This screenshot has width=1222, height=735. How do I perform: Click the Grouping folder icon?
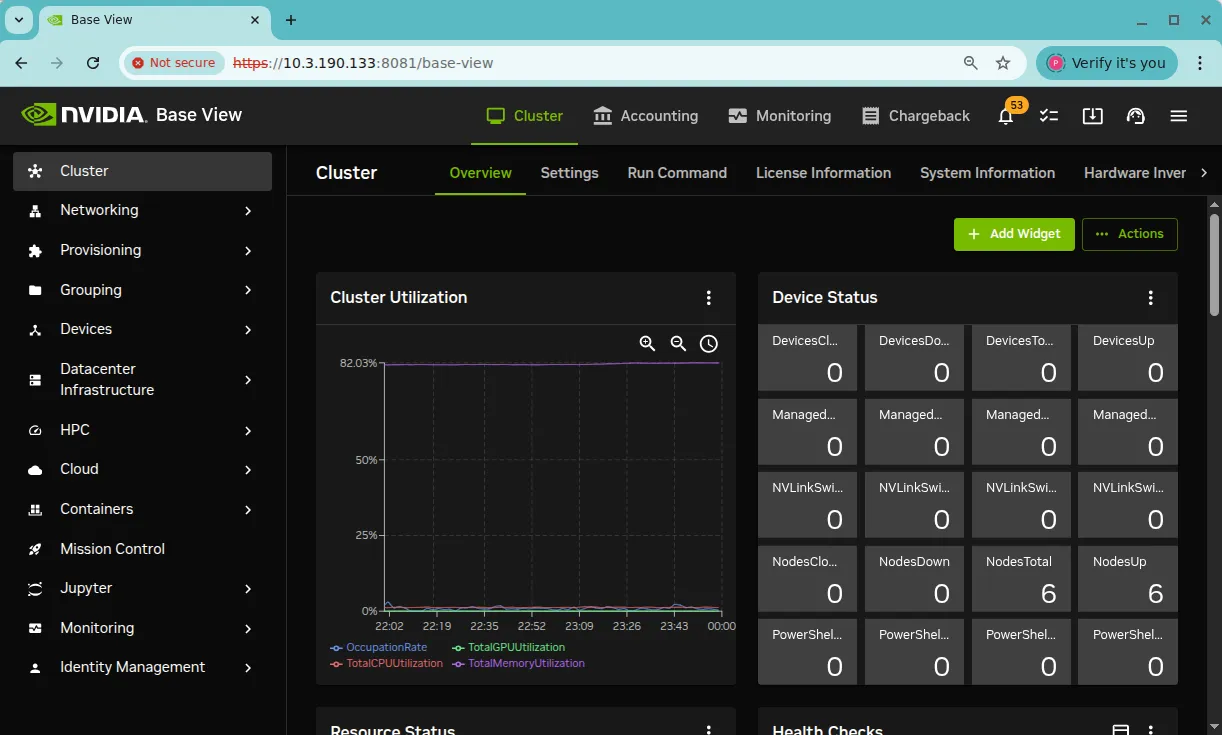click(x=36, y=290)
